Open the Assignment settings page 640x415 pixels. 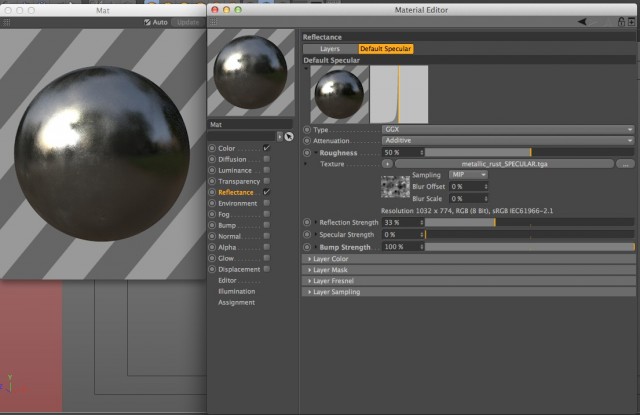[237, 302]
